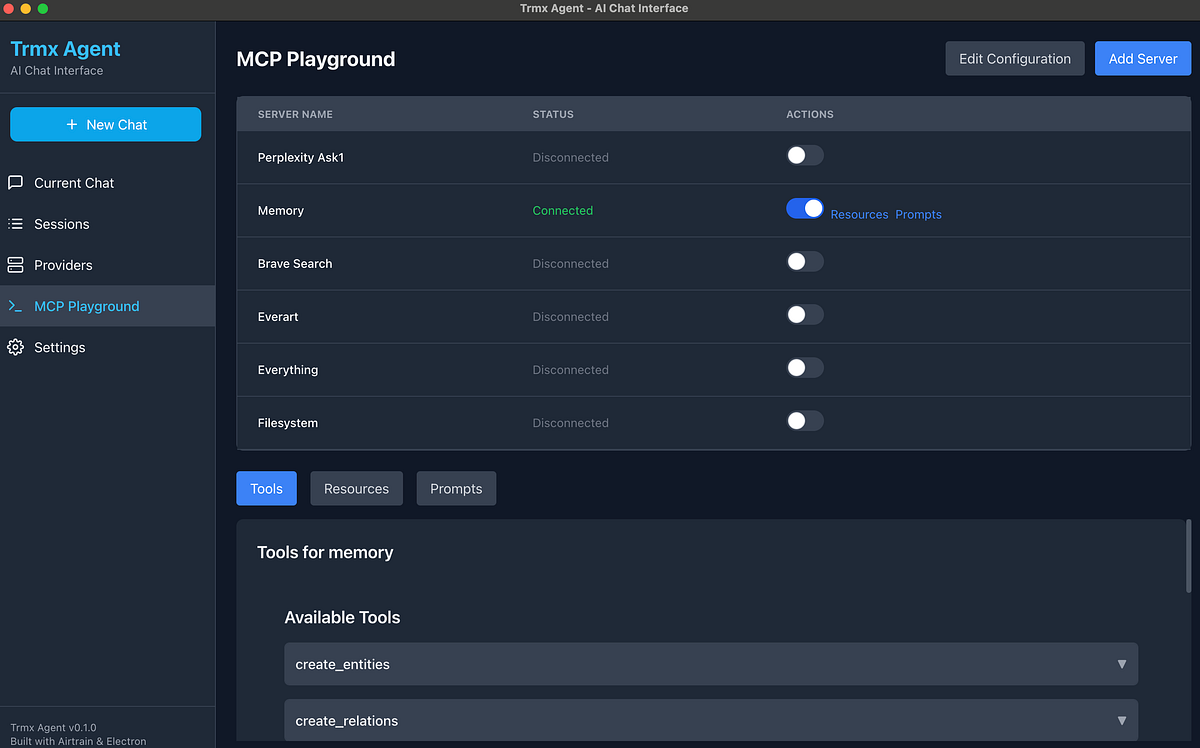Enable the Filesystem server toggle

pyautogui.click(x=805, y=421)
